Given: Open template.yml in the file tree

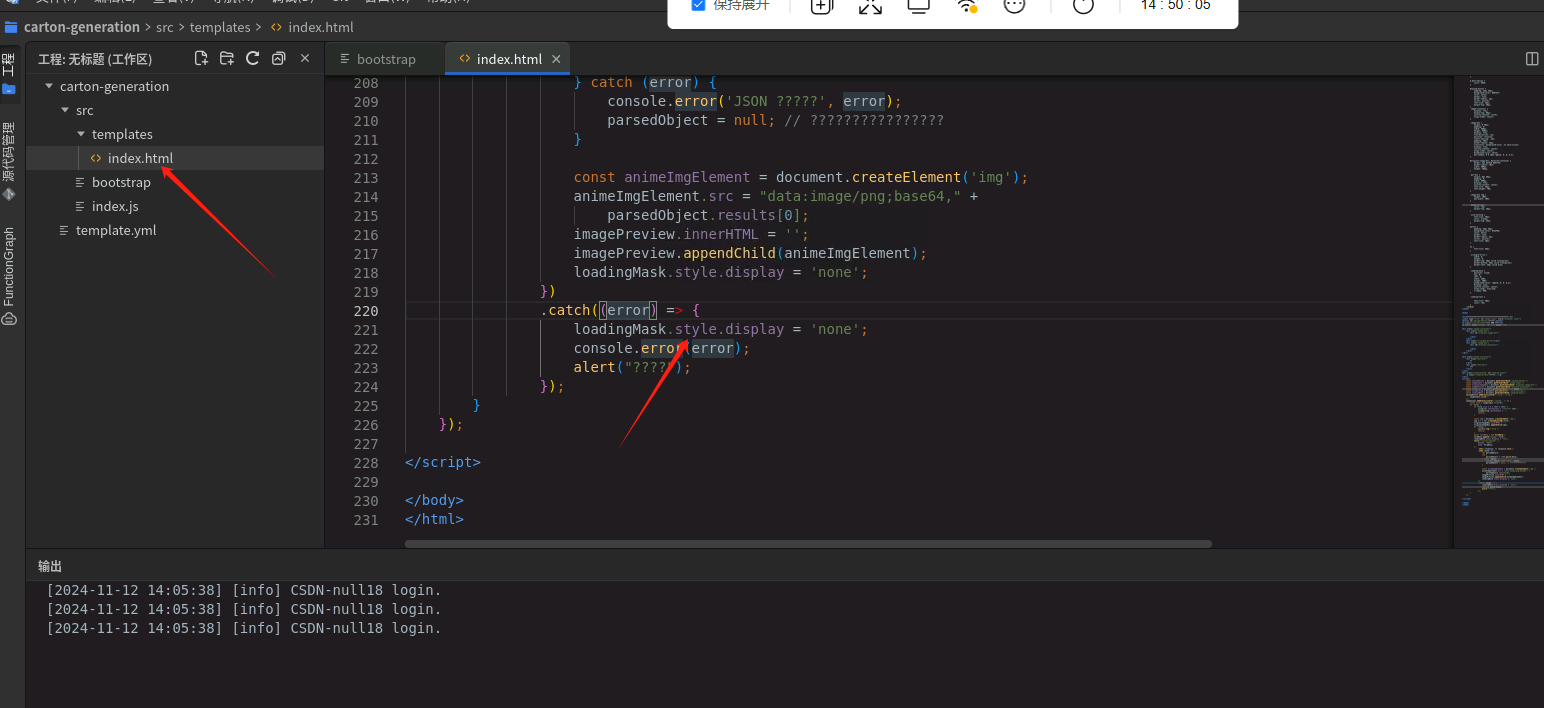Looking at the screenshot, I should 116,231.
